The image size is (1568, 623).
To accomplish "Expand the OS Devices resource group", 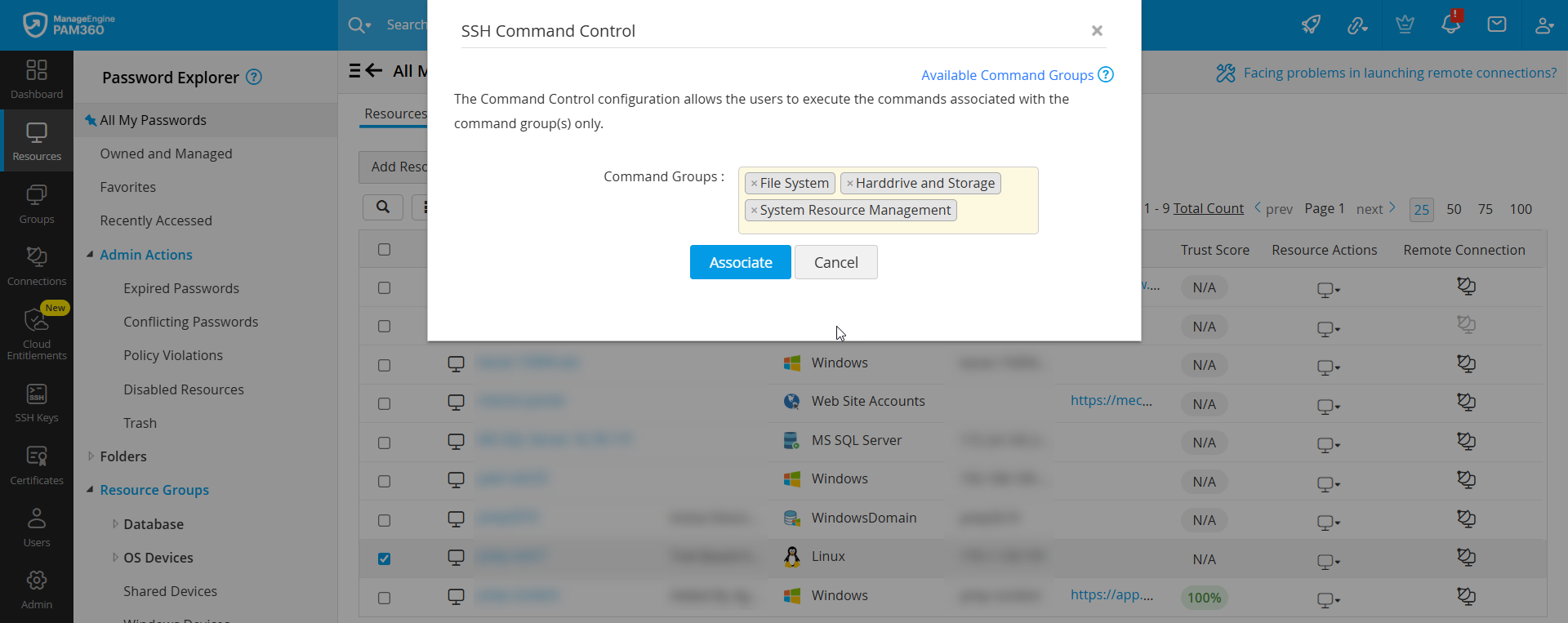I will click(115, 558).
